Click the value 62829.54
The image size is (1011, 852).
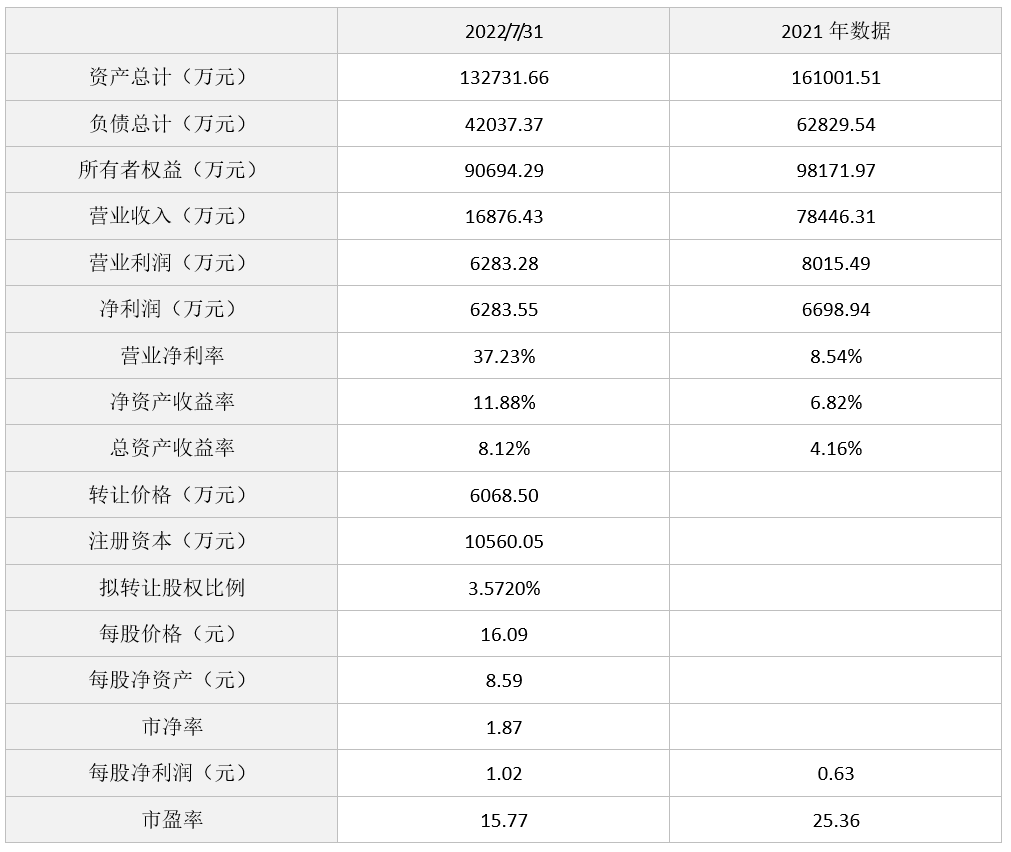[835, 125]
